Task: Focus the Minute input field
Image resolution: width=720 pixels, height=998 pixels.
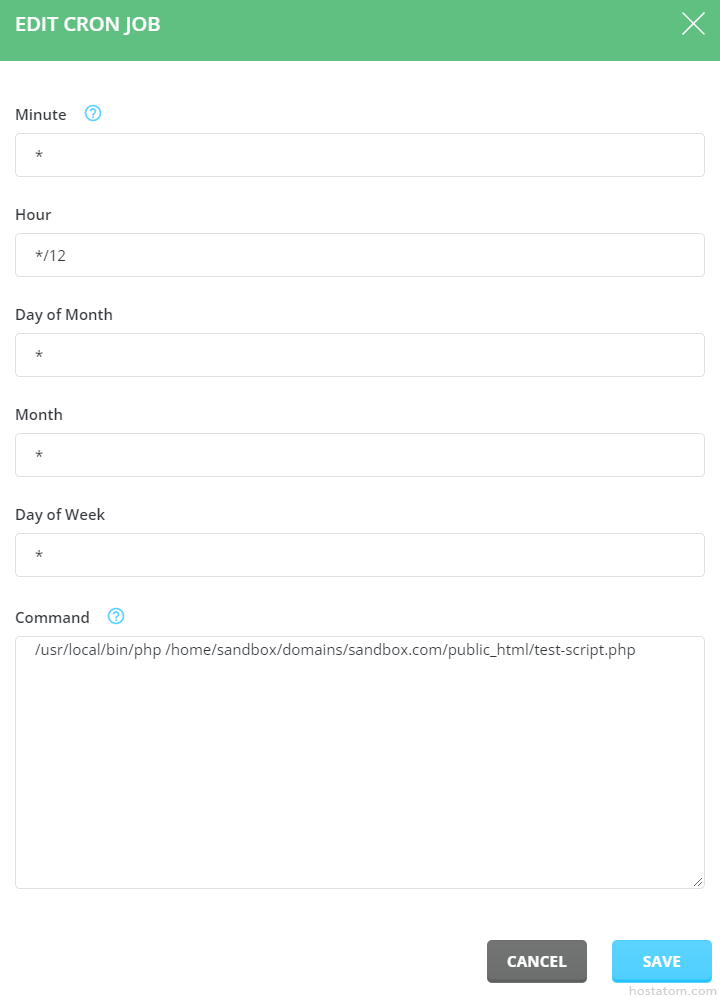Action: click(x=360, y=155)
